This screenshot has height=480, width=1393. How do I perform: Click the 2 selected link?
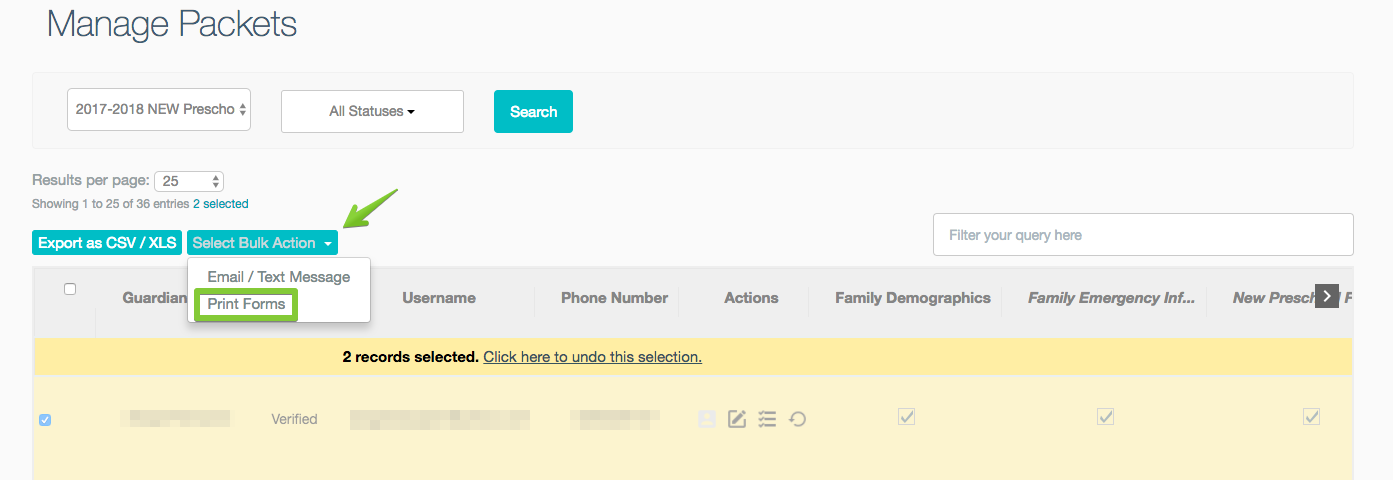221,204
